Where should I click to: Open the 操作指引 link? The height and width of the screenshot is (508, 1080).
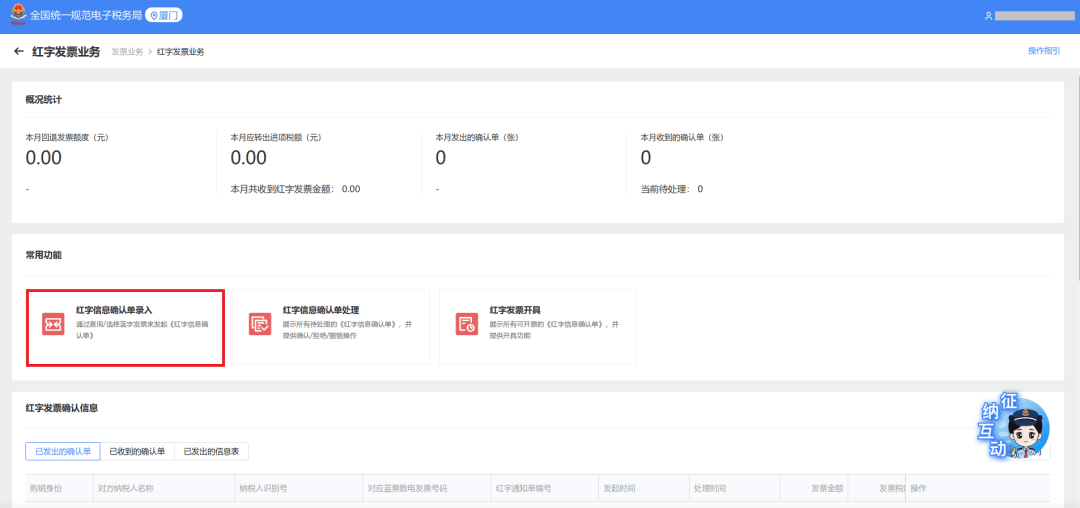[x=1044, y=51]
